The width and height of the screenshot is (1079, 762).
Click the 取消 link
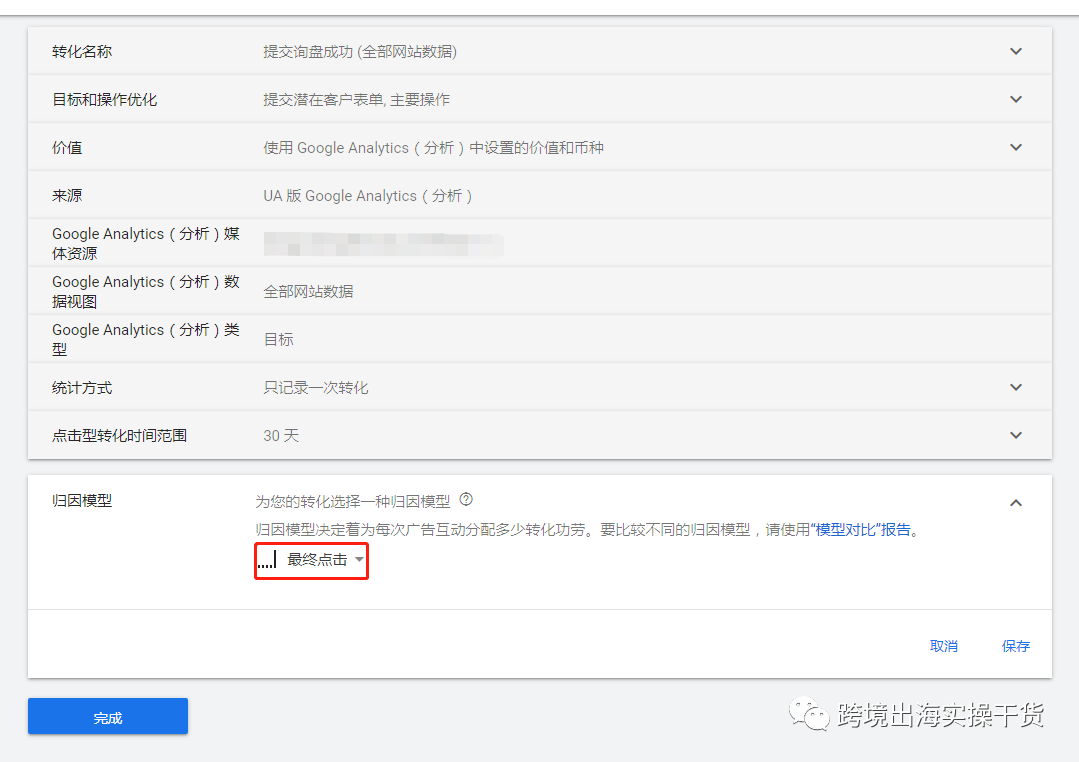coord(944,646)
